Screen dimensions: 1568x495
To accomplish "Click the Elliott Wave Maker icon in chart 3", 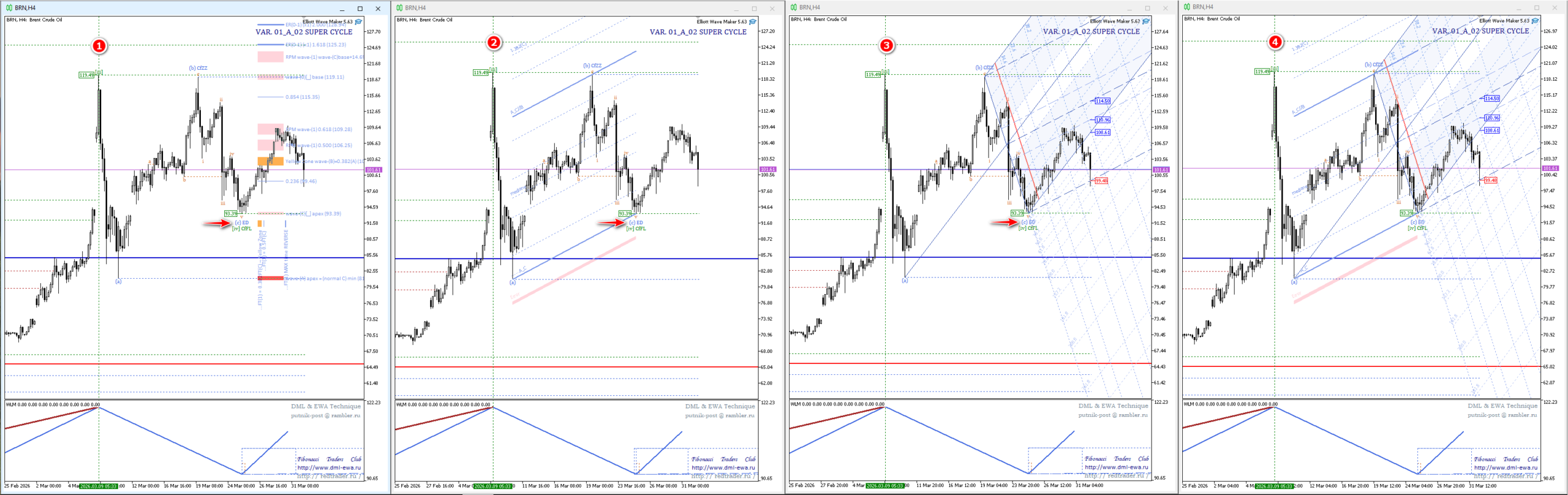I will [1145, 21].
